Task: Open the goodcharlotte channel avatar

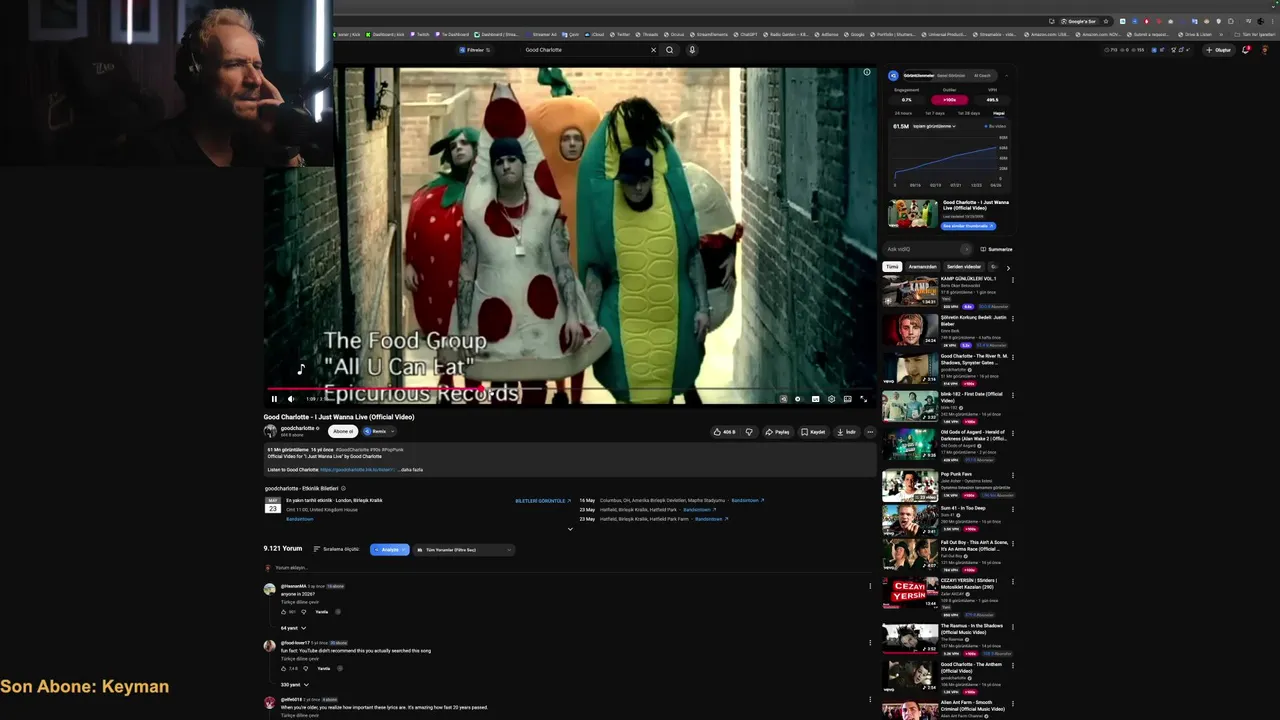Action: pos(270,431)
